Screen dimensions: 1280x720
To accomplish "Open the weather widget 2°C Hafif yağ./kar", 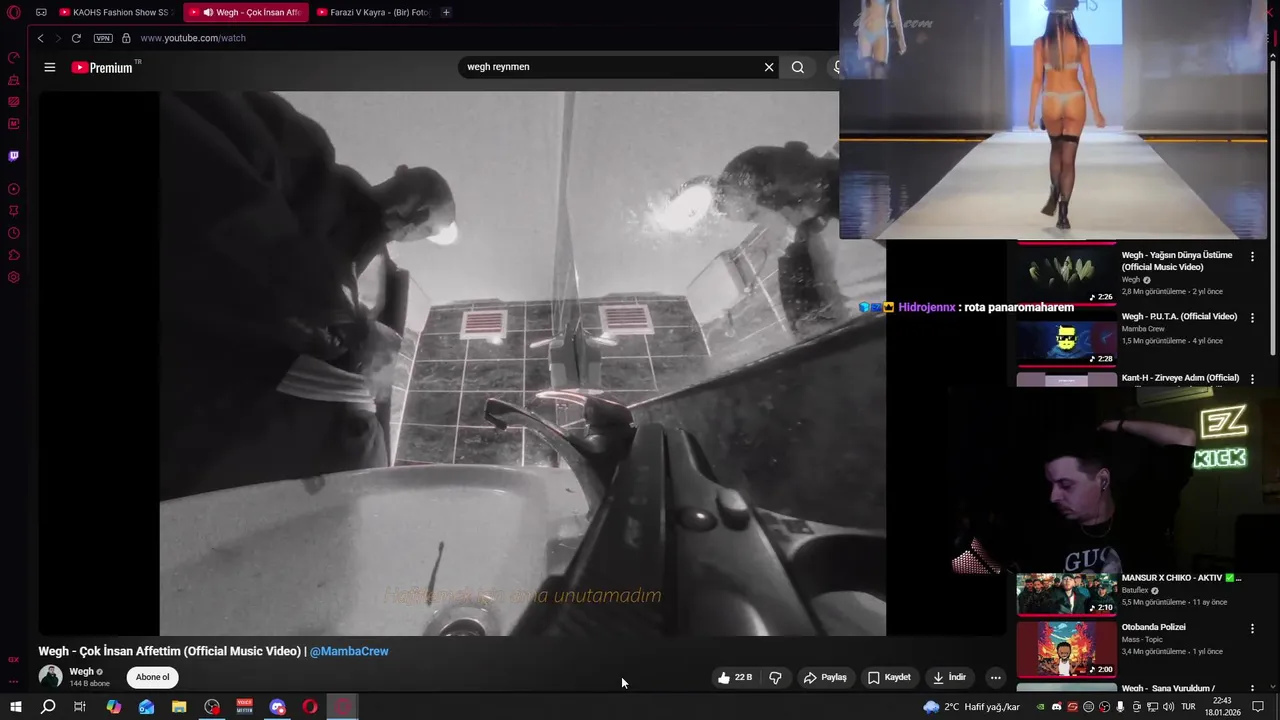I will (x=972, y=707).
